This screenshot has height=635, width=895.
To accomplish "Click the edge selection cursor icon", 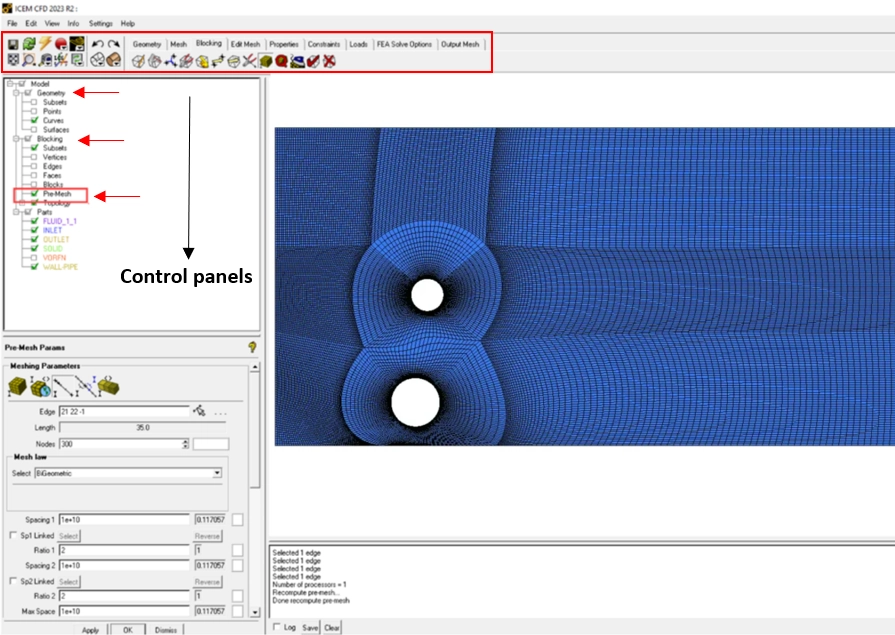I will click(x=200, y=411).
